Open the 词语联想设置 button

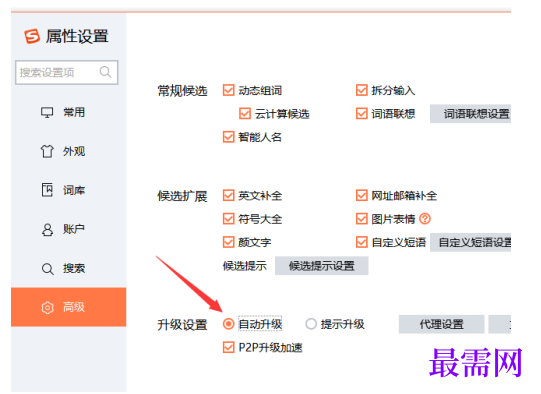(470, 114)
